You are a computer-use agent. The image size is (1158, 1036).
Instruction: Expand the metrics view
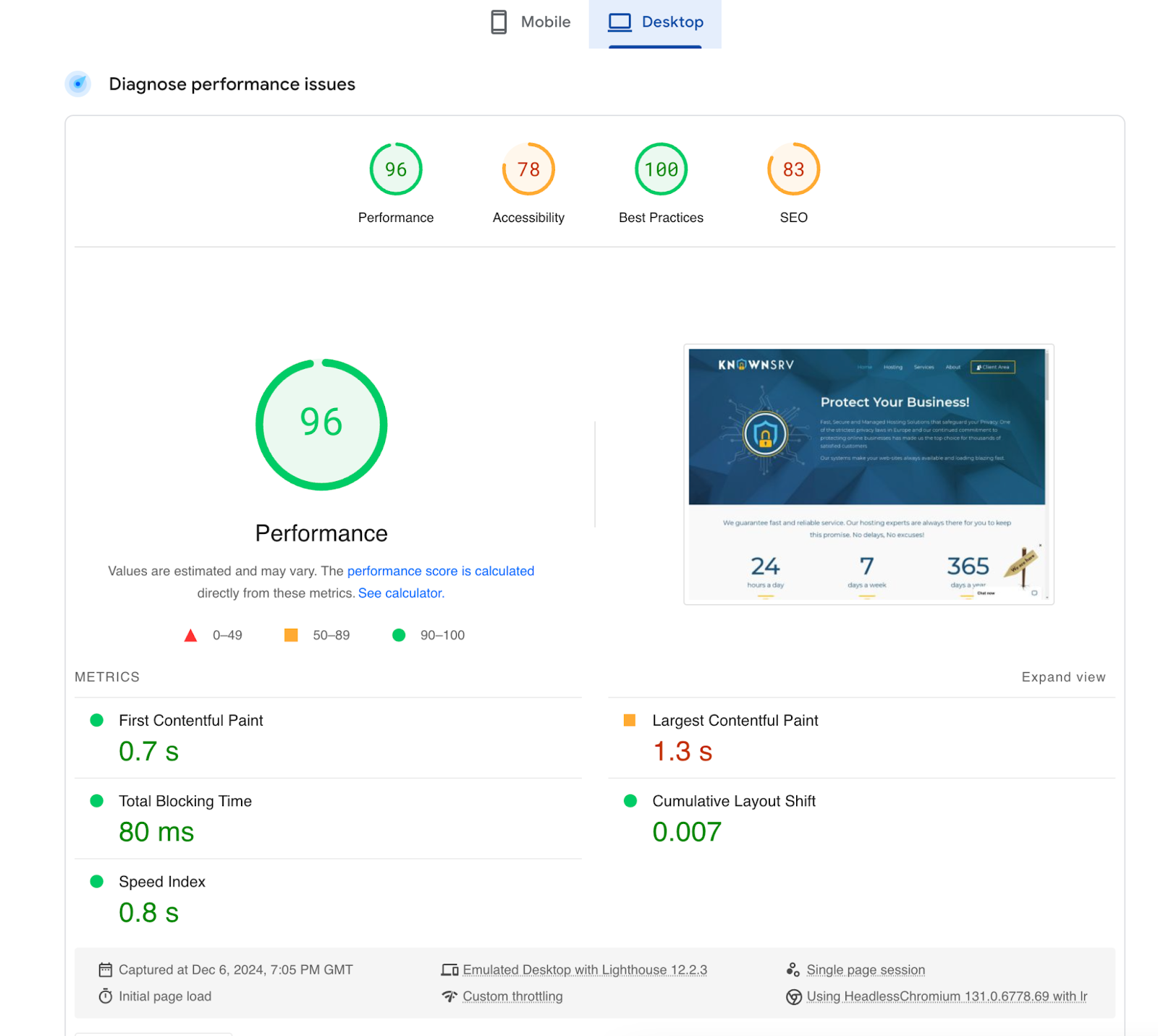point(1063,677)
